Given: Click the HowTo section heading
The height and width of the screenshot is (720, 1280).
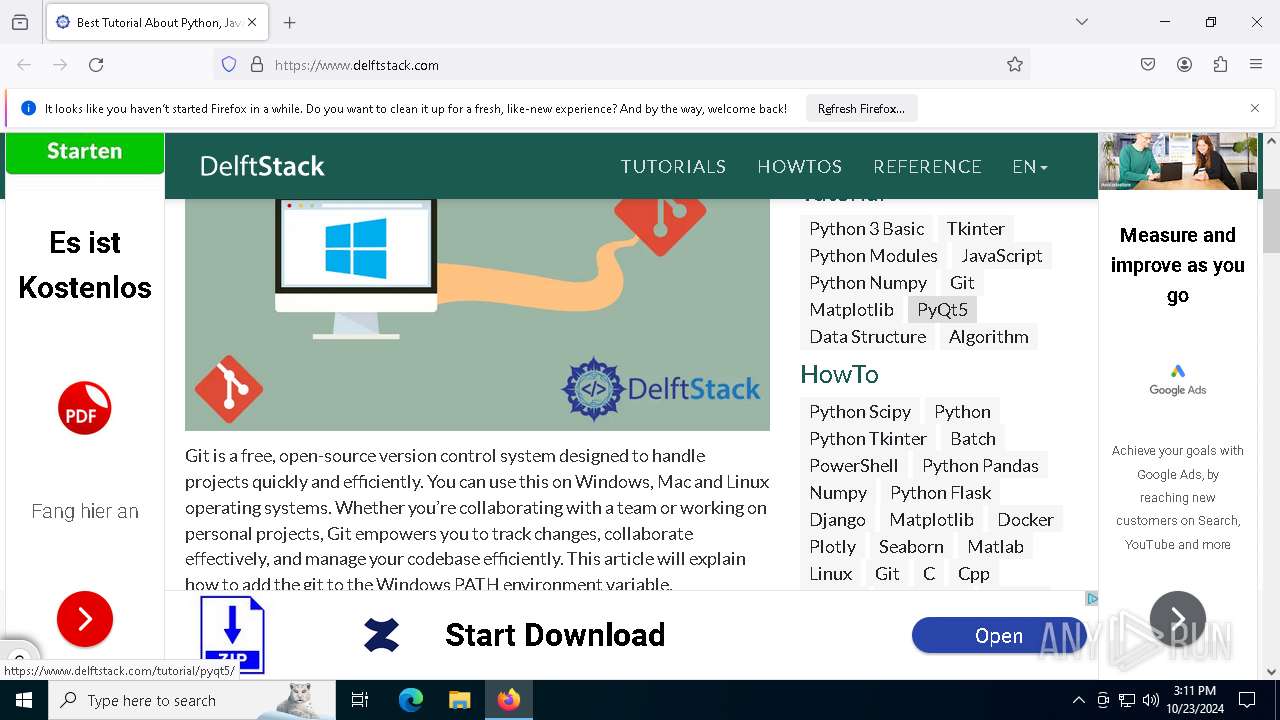Looking at the screenshot, I should click(839, 374).
